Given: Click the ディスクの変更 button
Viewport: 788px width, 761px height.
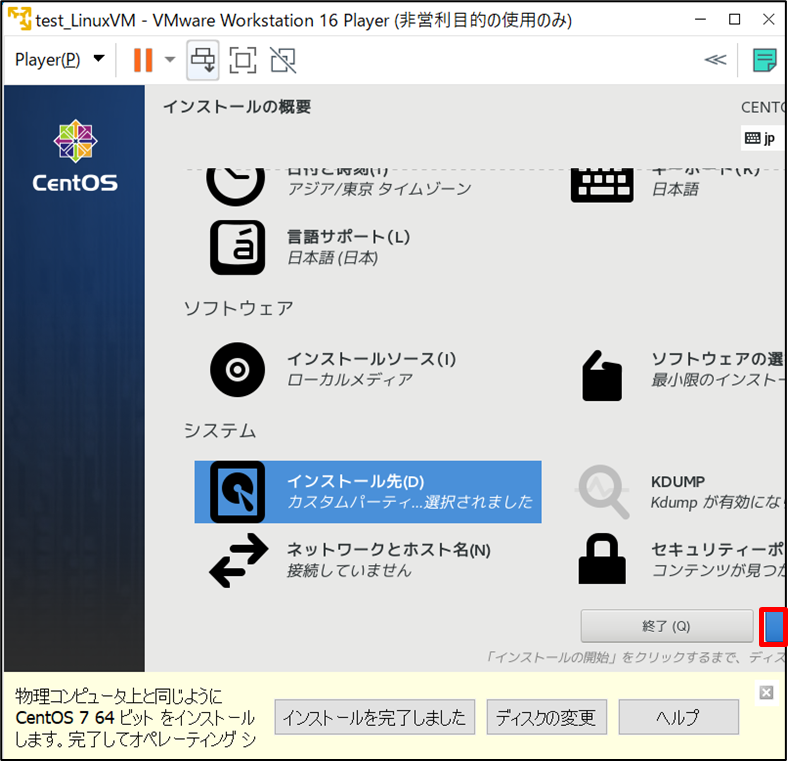Looking at the screenshot, I should coord(546,717).
